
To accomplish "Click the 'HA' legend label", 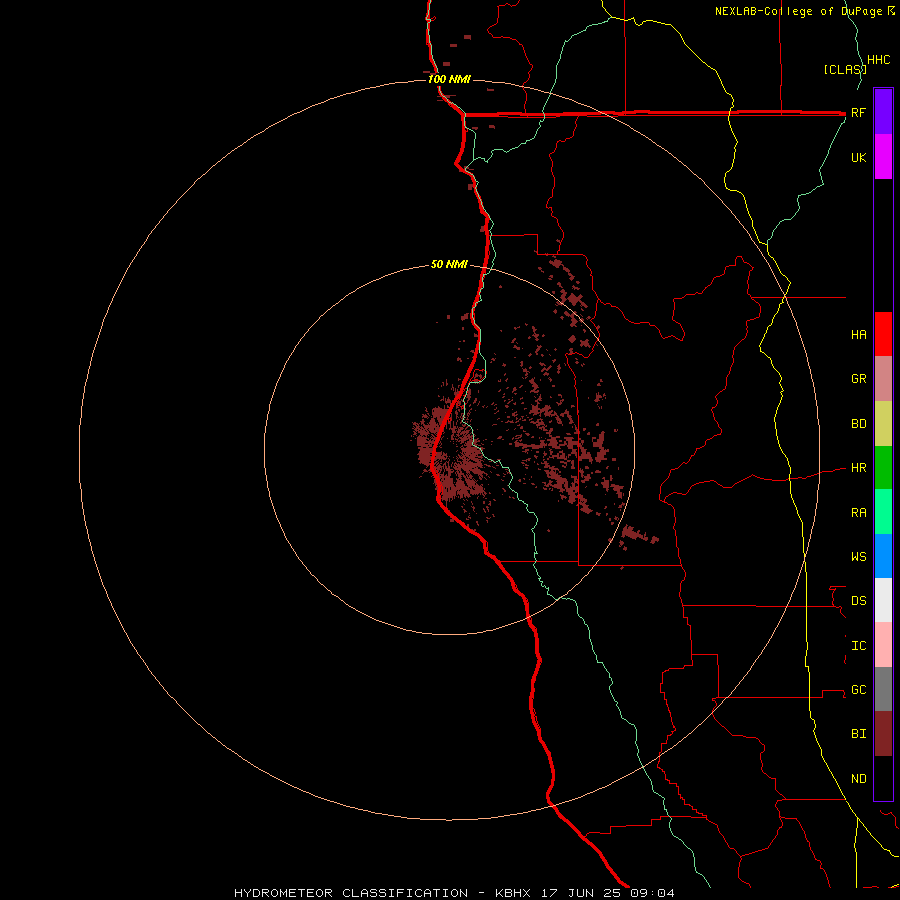I will point(859,335).
